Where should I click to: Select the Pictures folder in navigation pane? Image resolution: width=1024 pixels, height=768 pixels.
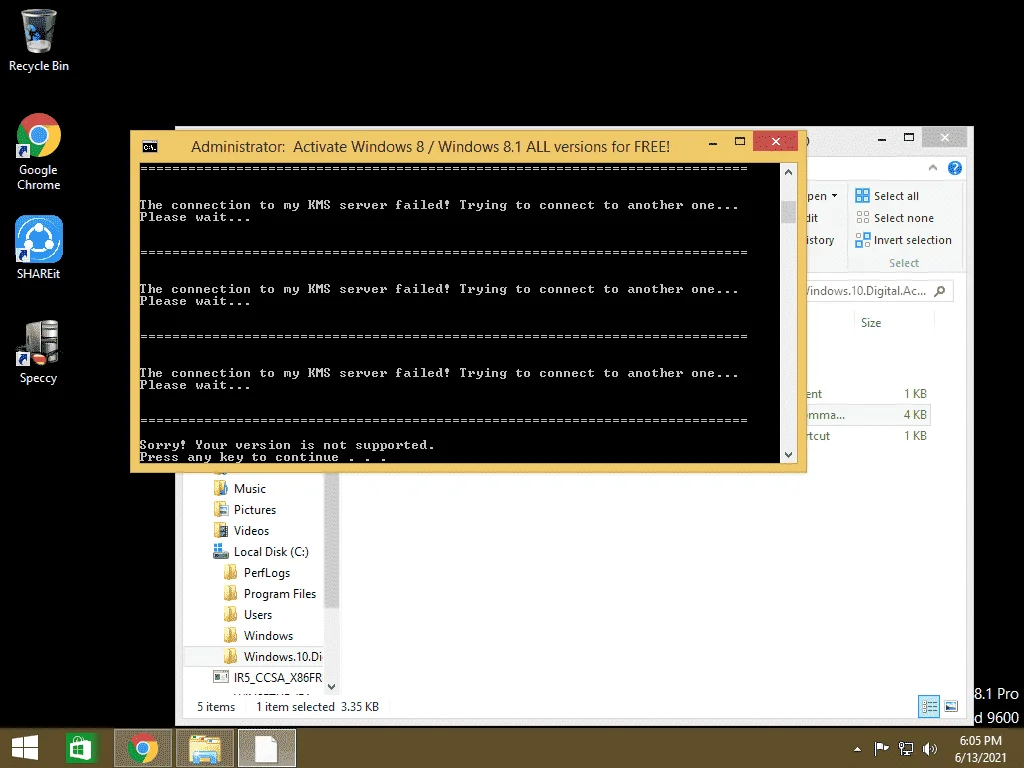click(x=255, y=509)
